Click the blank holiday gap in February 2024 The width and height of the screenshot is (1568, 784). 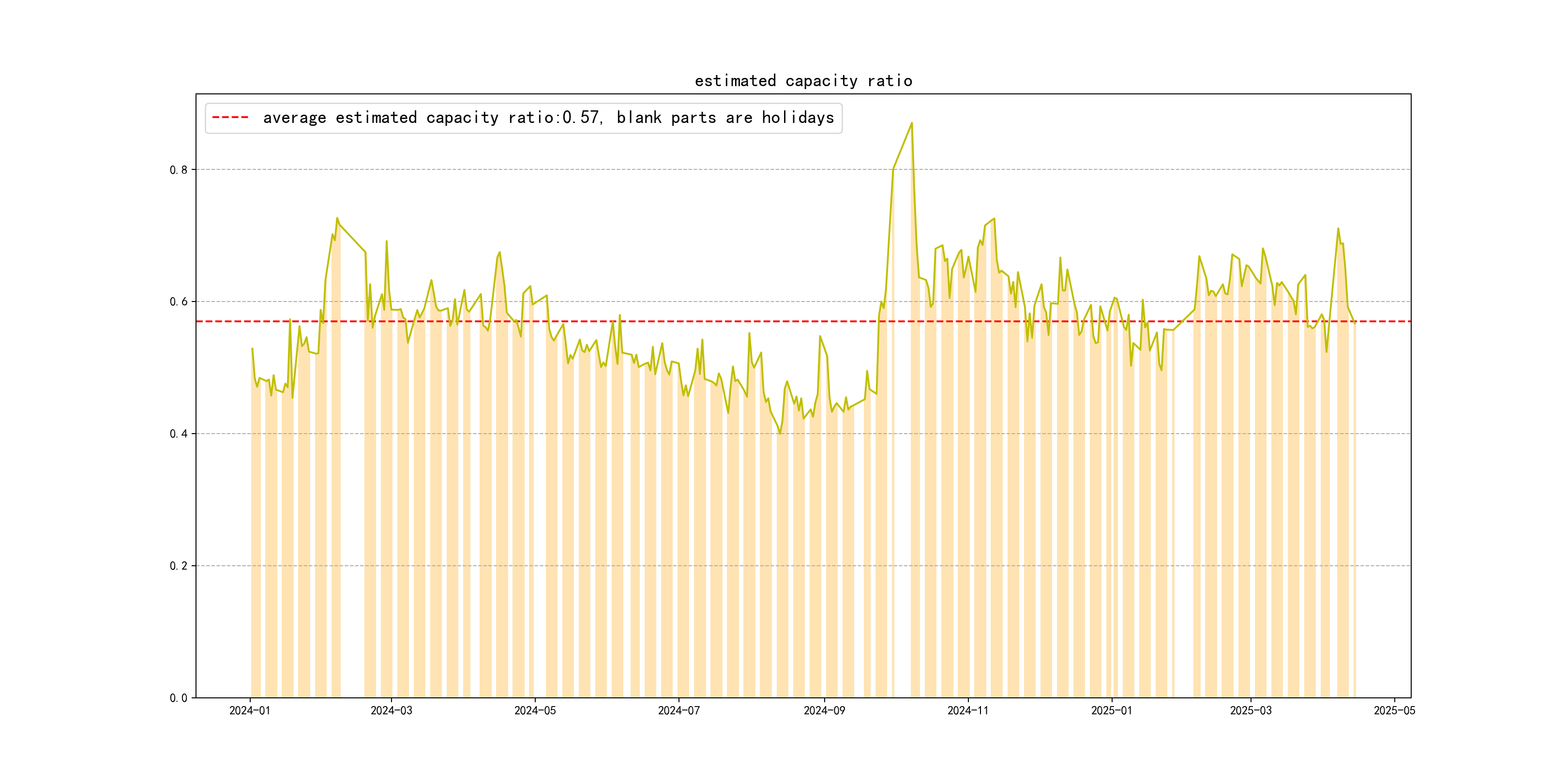point(352,487)
